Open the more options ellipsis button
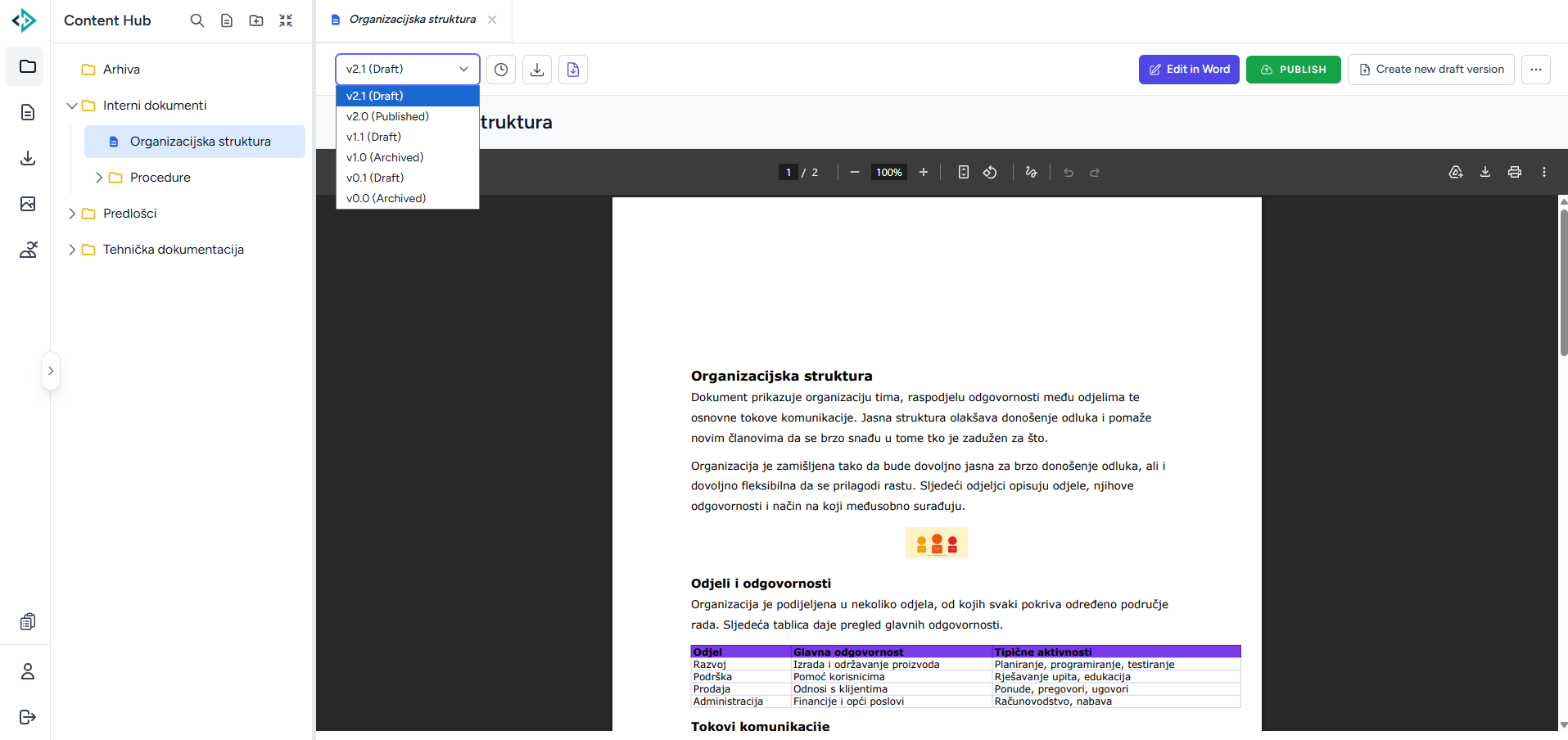Viewport: 1568px width, 740px height. coord(1536,70)
